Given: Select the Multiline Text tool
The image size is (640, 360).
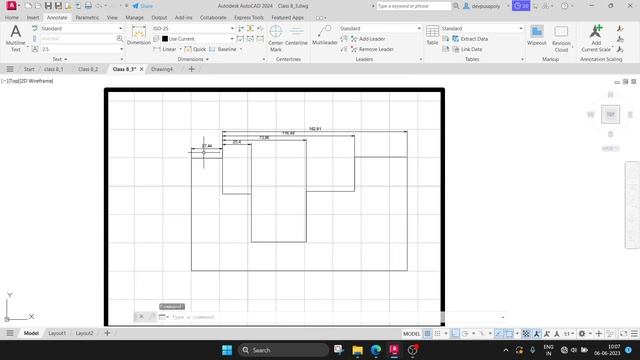Looking at the screenshot, I should (16, 38).
